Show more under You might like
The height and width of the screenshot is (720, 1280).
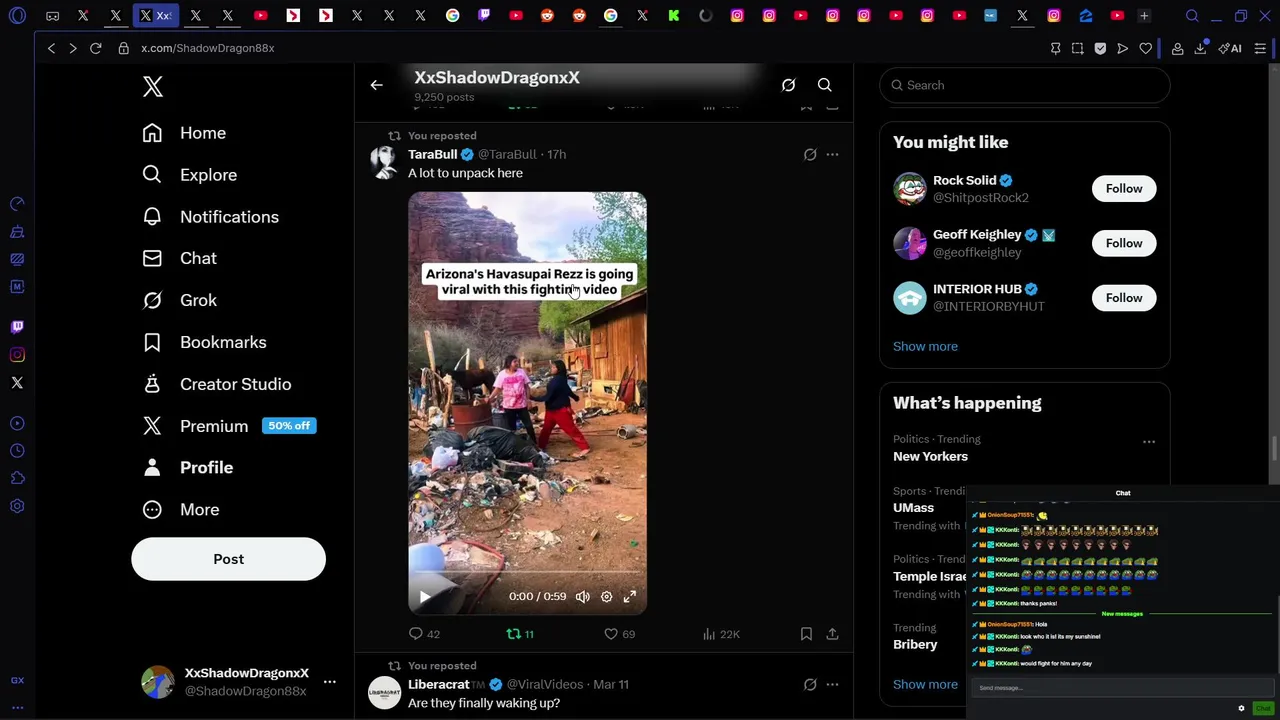click(x=925, y=347)
